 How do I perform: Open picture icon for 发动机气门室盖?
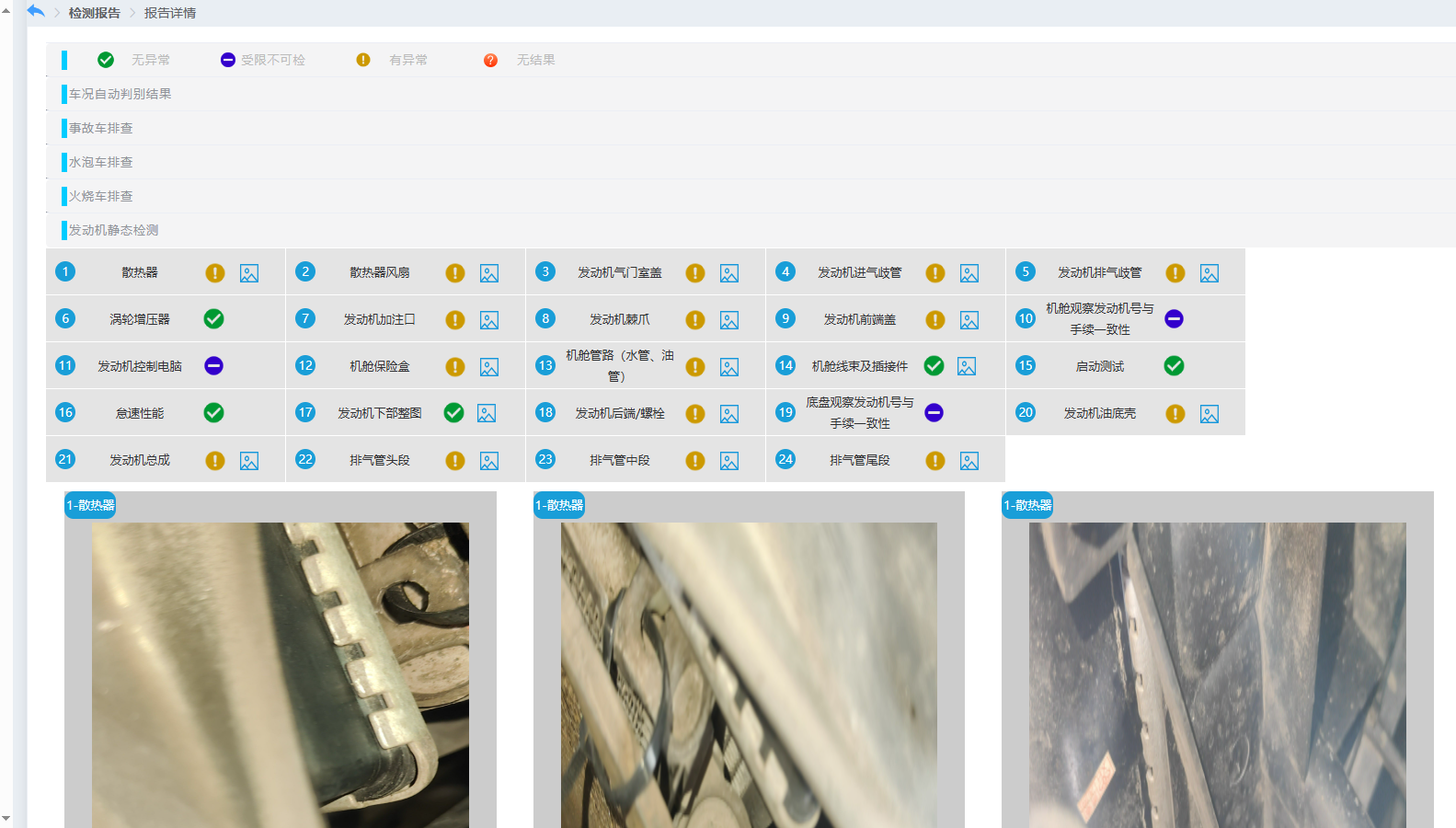pyautogui.click(x=729, y=273)
